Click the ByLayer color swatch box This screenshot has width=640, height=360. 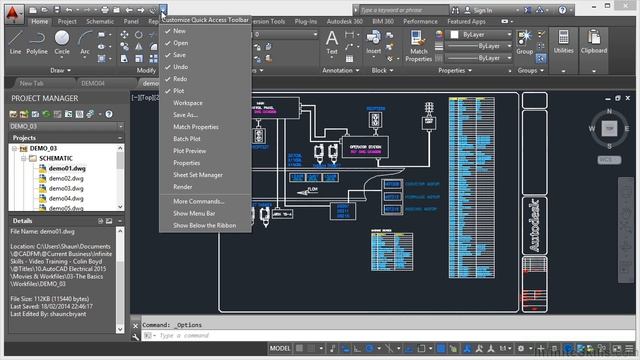tap(454, 35)
